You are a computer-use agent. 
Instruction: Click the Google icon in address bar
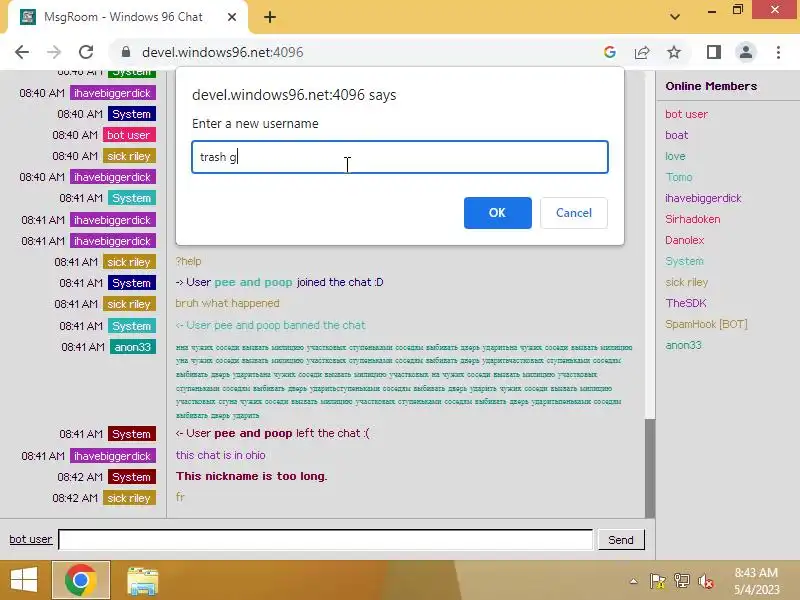pos(610,52)
